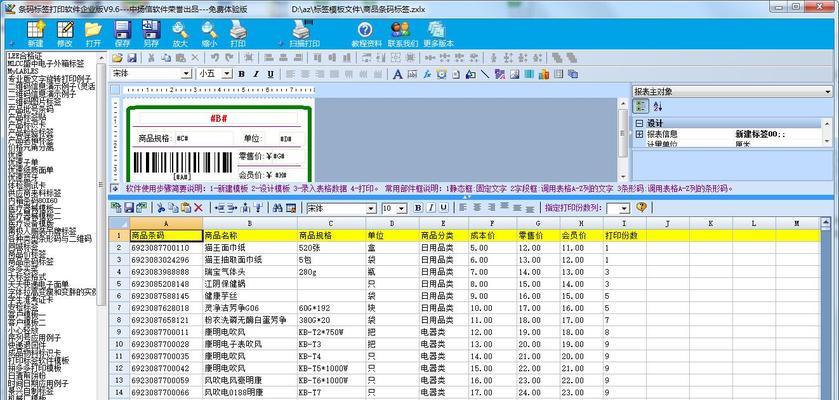Click the spreadsheet vertical scrollbar

828,310
